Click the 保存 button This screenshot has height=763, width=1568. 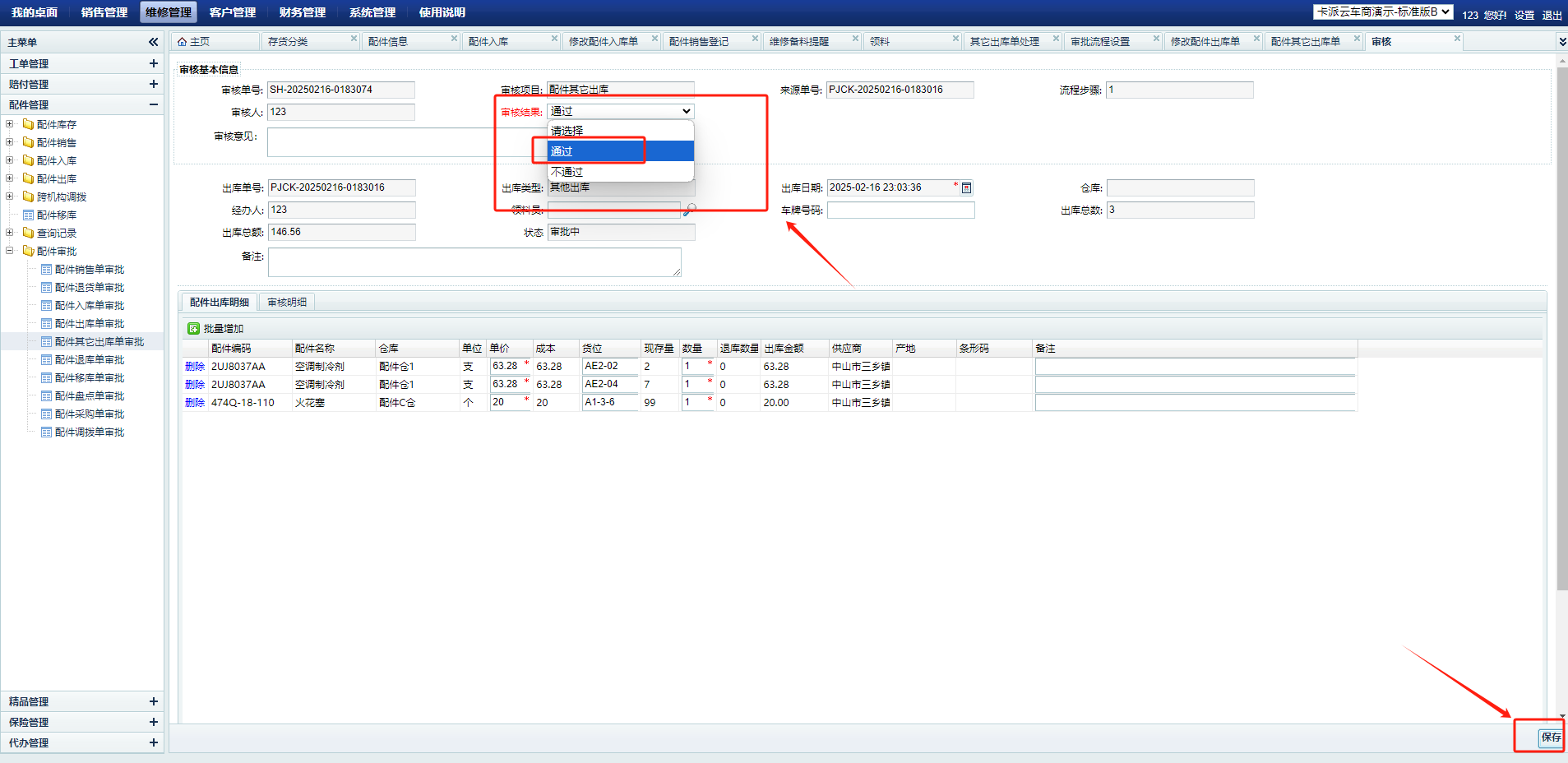click(x=1550, y=738)
